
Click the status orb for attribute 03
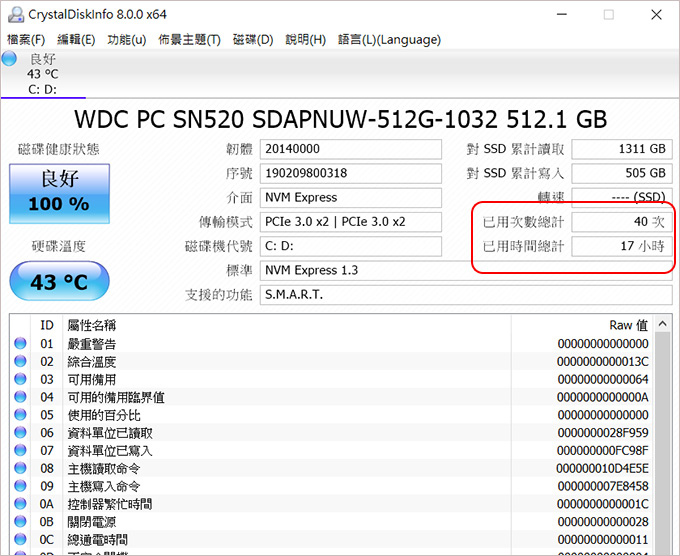[20, 379]
